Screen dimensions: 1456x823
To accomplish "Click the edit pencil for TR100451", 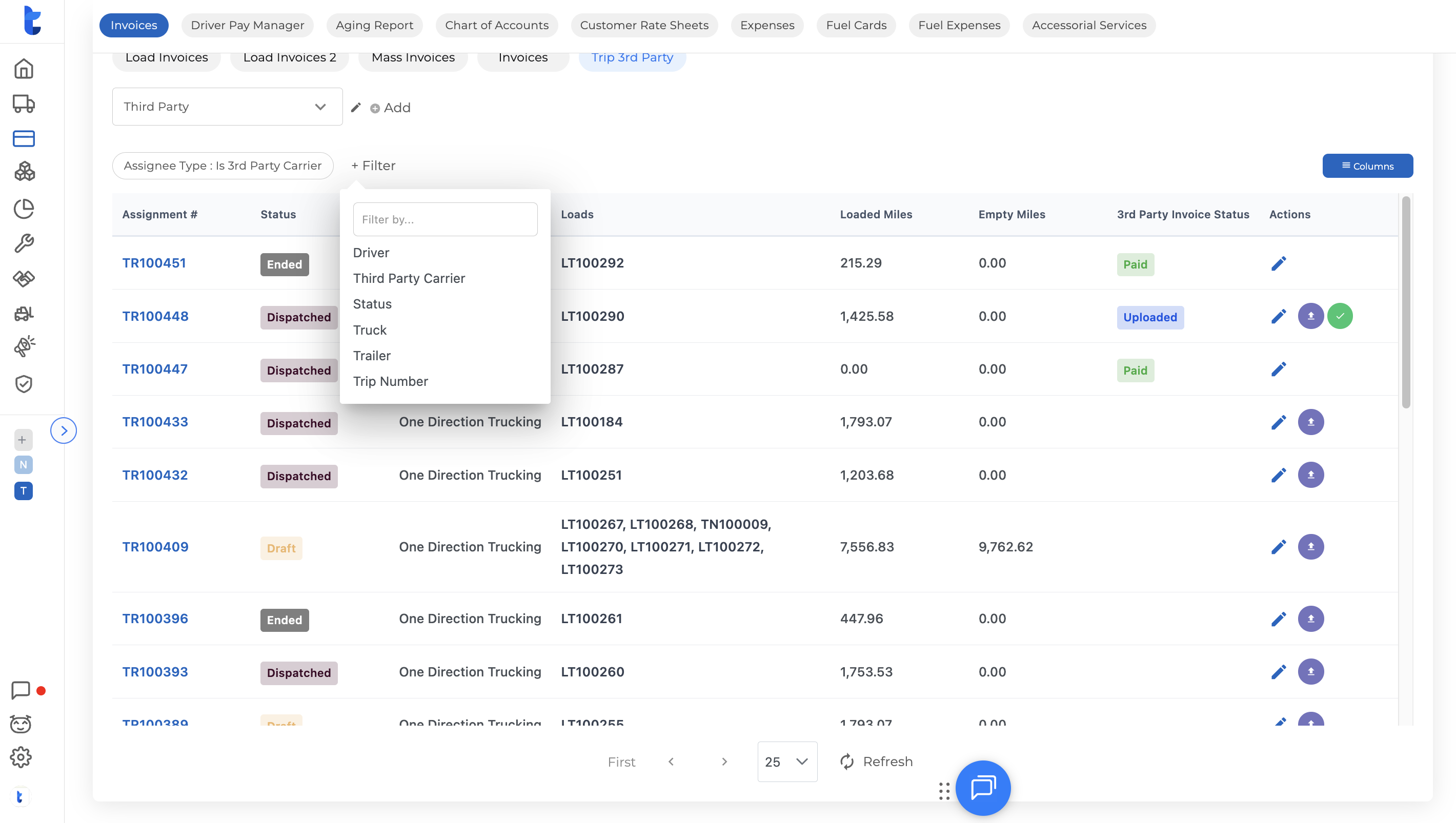I will pyautogui.click(x=1279, y=263).
